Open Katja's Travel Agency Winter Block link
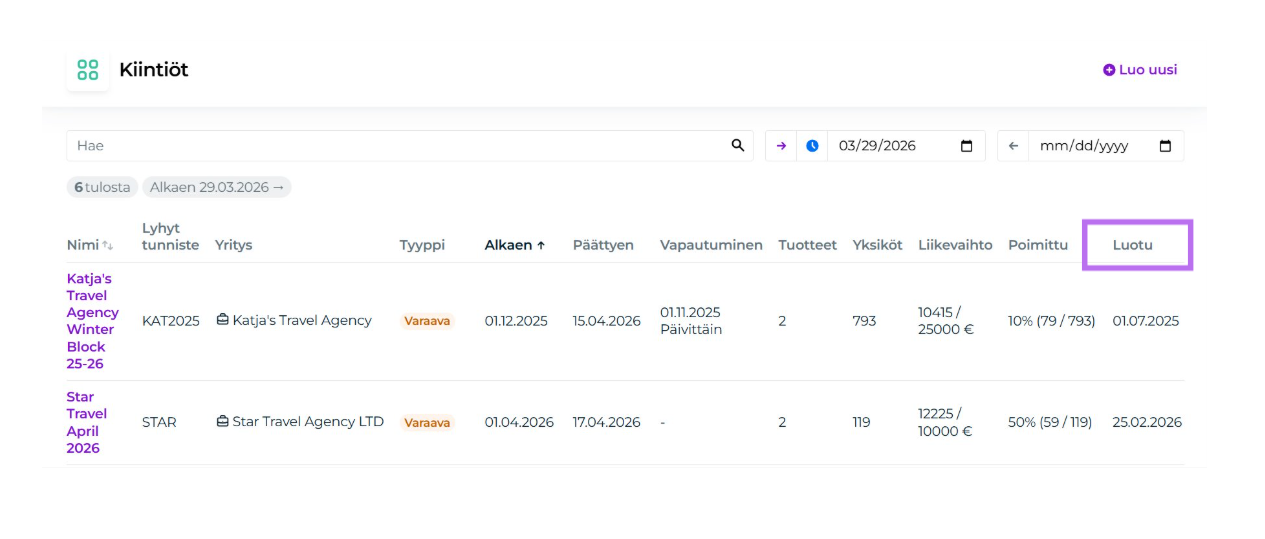The width and height of the screenshot is (1265, 539). [x=92, y=321]
